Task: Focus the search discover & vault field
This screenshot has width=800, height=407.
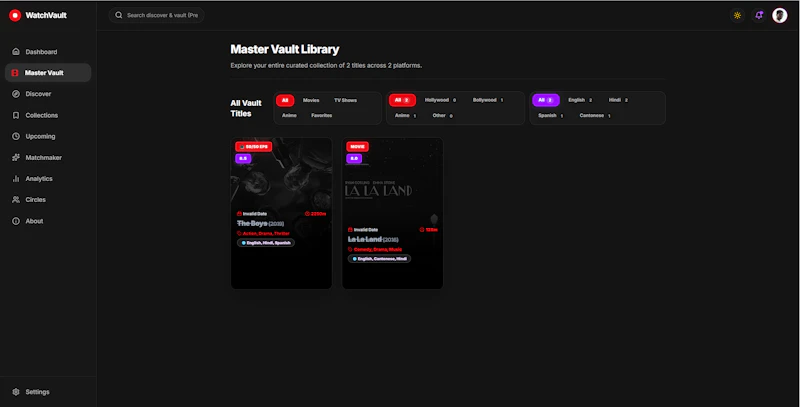Action: point(156,15)
